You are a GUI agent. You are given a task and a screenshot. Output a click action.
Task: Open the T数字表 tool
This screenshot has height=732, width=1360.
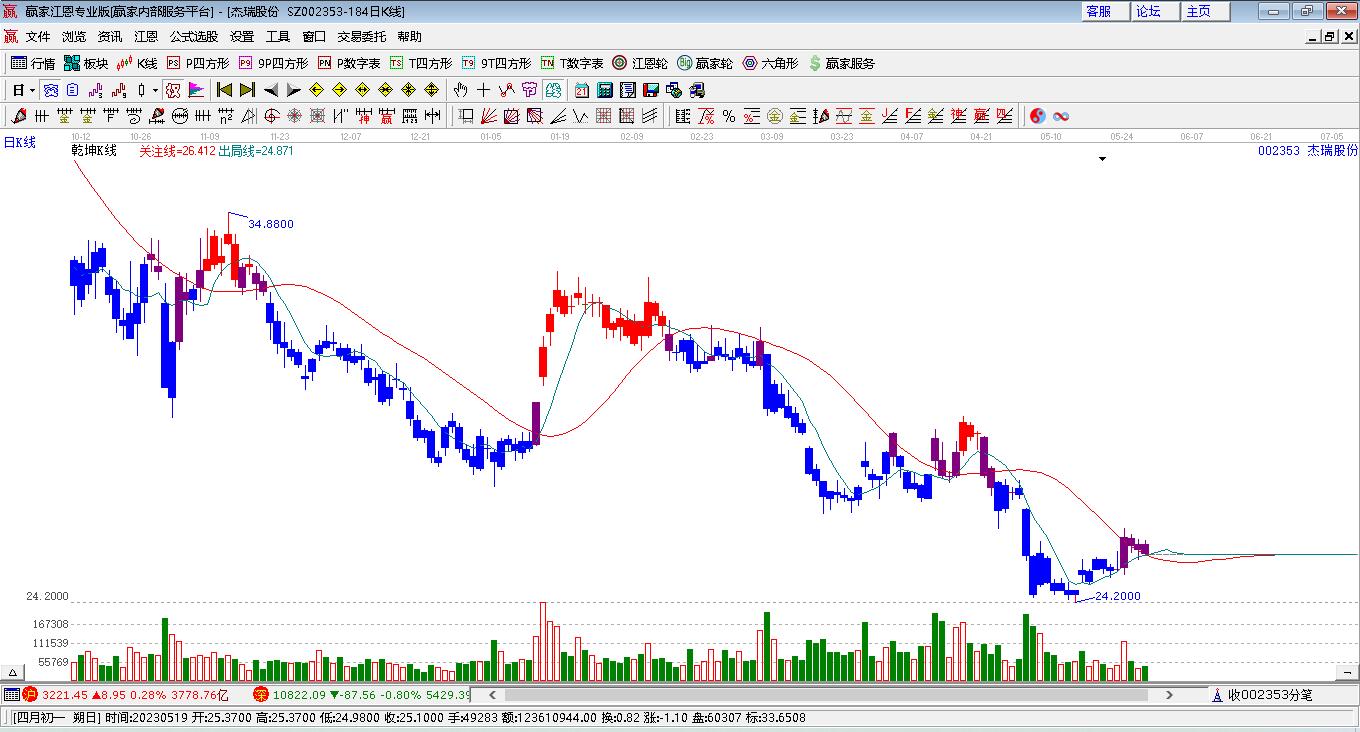(x=572, y=63)
